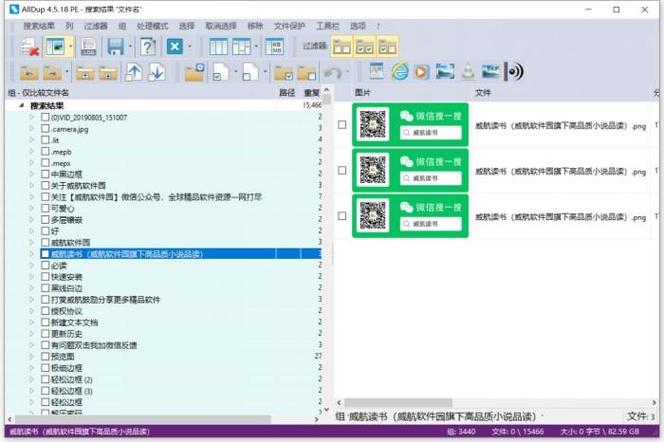Viewport: 664px width, 442px height.
Task: Click the move-up arrow page icon
Action: [x=134, y=72]
